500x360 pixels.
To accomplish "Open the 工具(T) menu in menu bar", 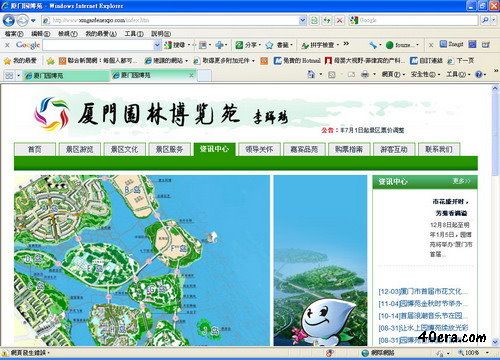I will tap(134, 34).
